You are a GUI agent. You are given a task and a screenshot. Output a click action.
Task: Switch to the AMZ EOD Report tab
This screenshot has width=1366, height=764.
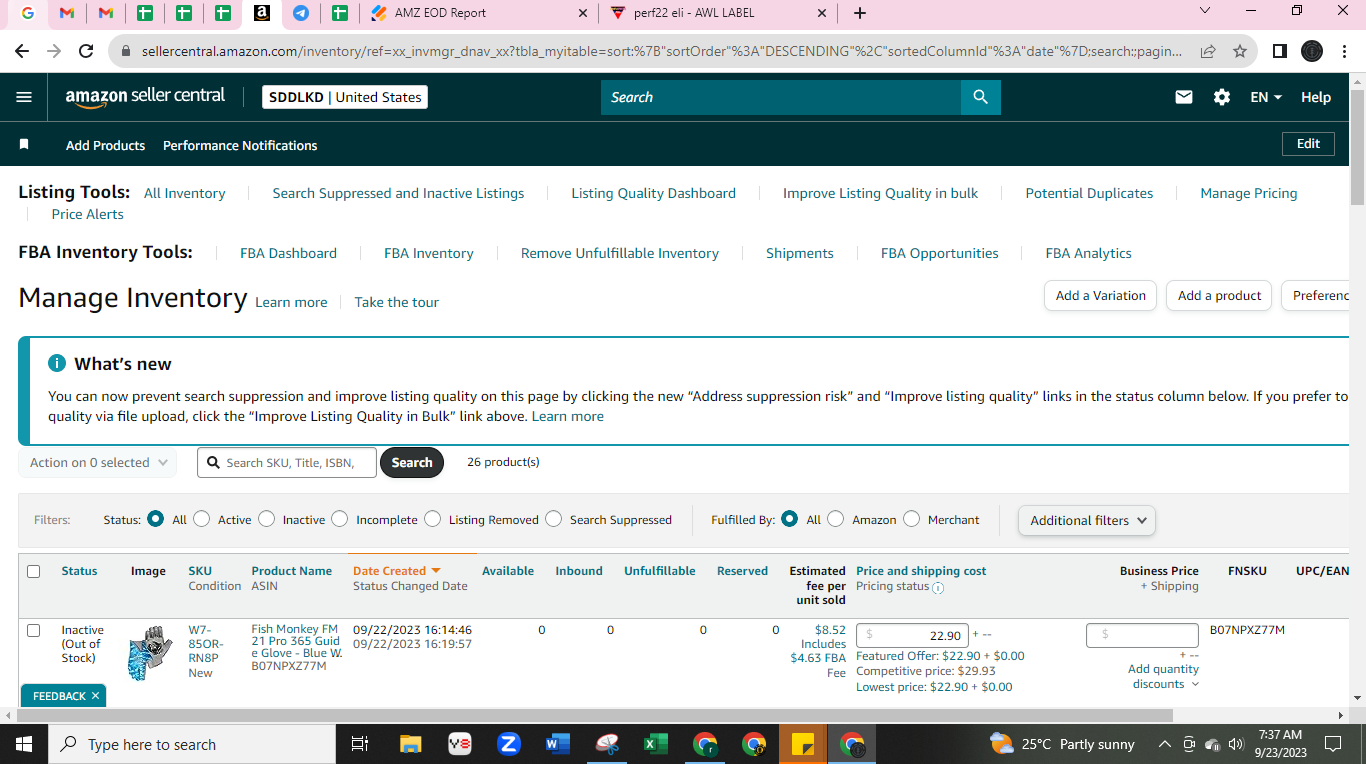click(480, 13)
